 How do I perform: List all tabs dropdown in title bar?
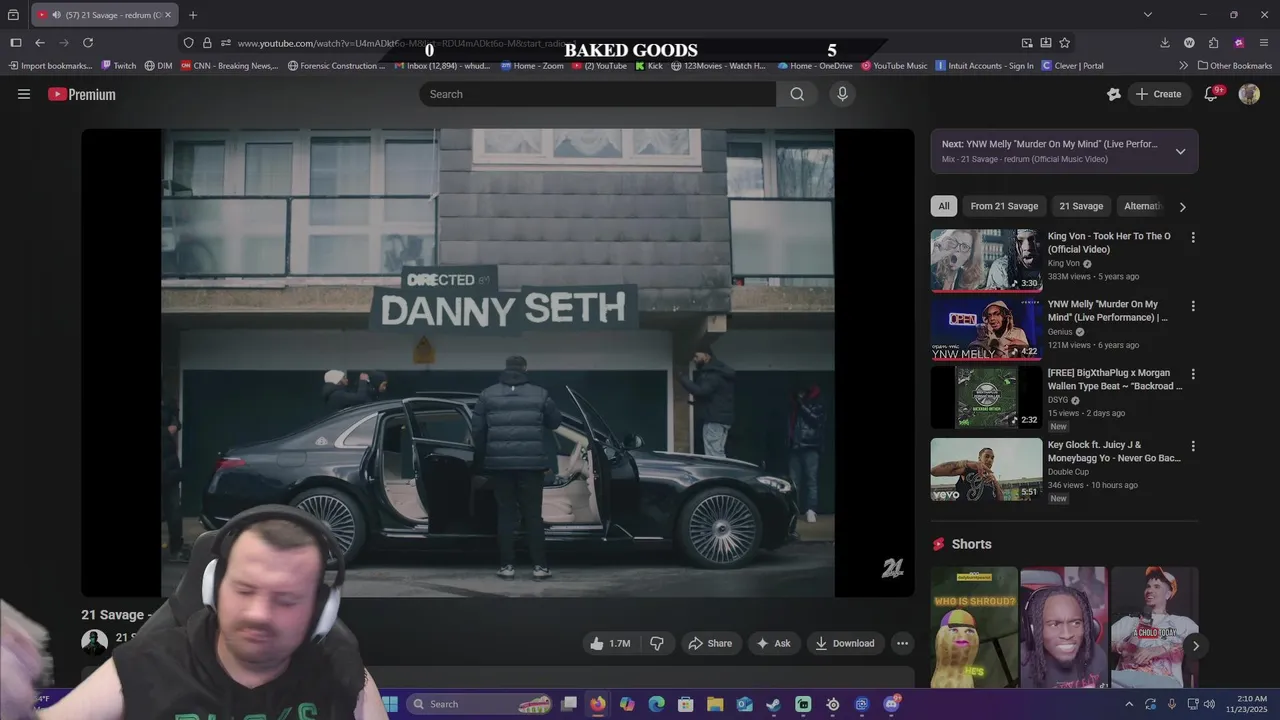point(1148,15)
